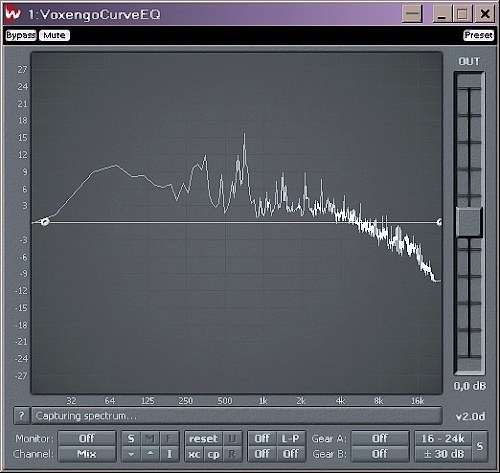Click the Off button directly below L-P
This screenshot has height=473, width=500.
point(291,454)
